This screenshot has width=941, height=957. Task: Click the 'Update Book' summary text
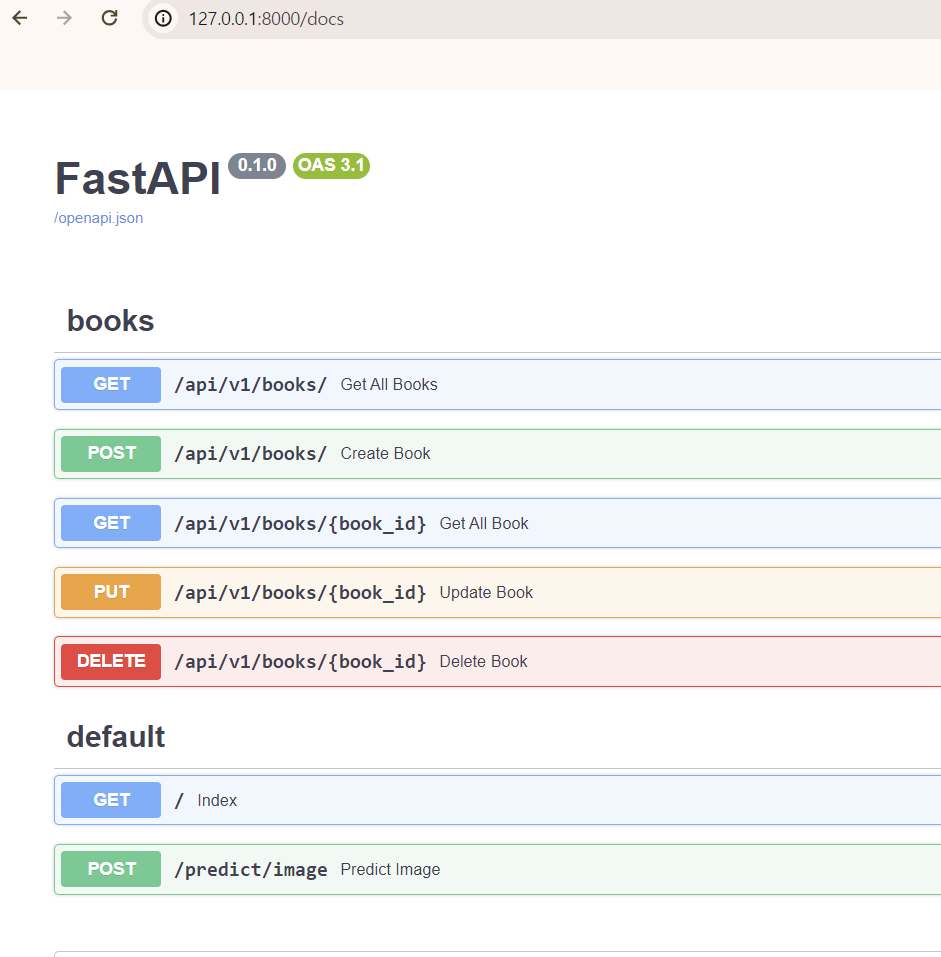tap(486, 593)
